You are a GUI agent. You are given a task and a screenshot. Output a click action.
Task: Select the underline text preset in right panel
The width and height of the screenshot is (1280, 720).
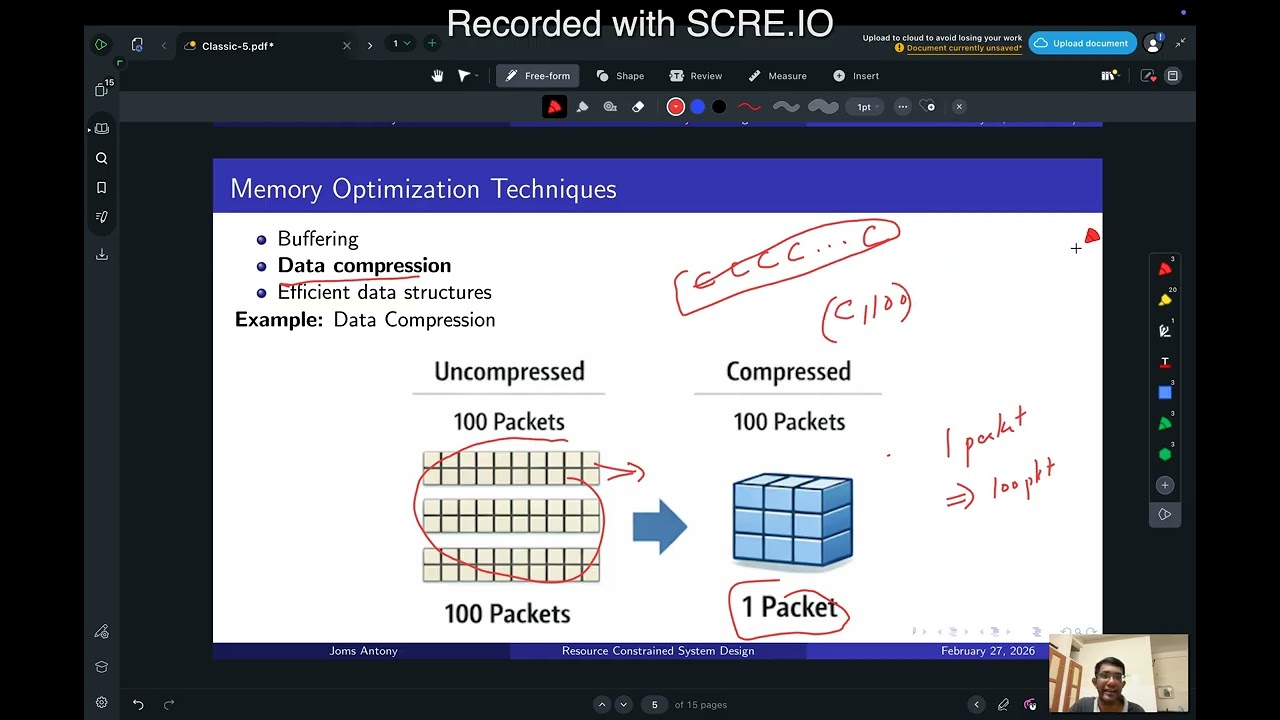[1165, 362]
